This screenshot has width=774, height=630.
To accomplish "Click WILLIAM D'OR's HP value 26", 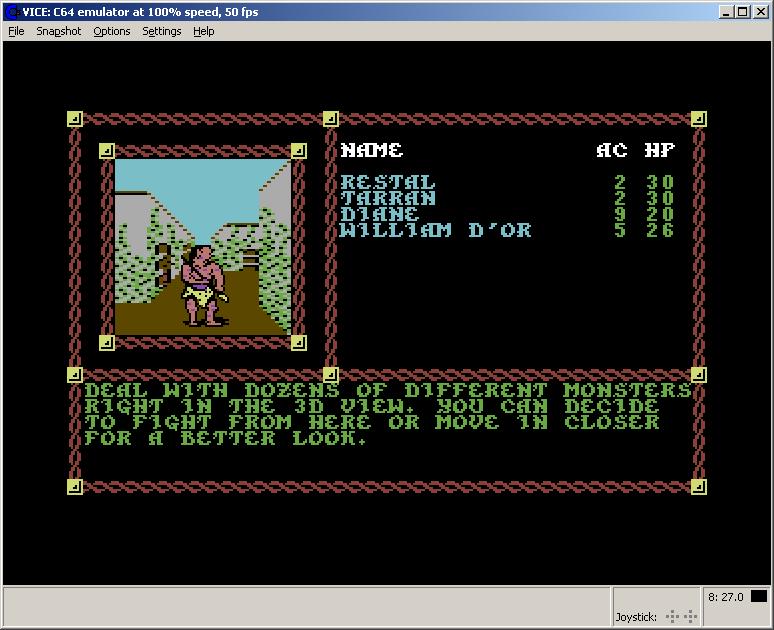I will [660, 230].
